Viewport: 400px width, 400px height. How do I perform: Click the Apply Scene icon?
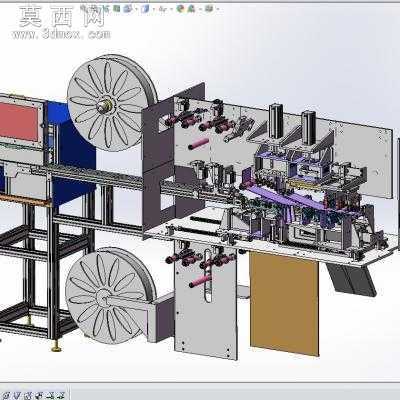(x=191, y=9)
